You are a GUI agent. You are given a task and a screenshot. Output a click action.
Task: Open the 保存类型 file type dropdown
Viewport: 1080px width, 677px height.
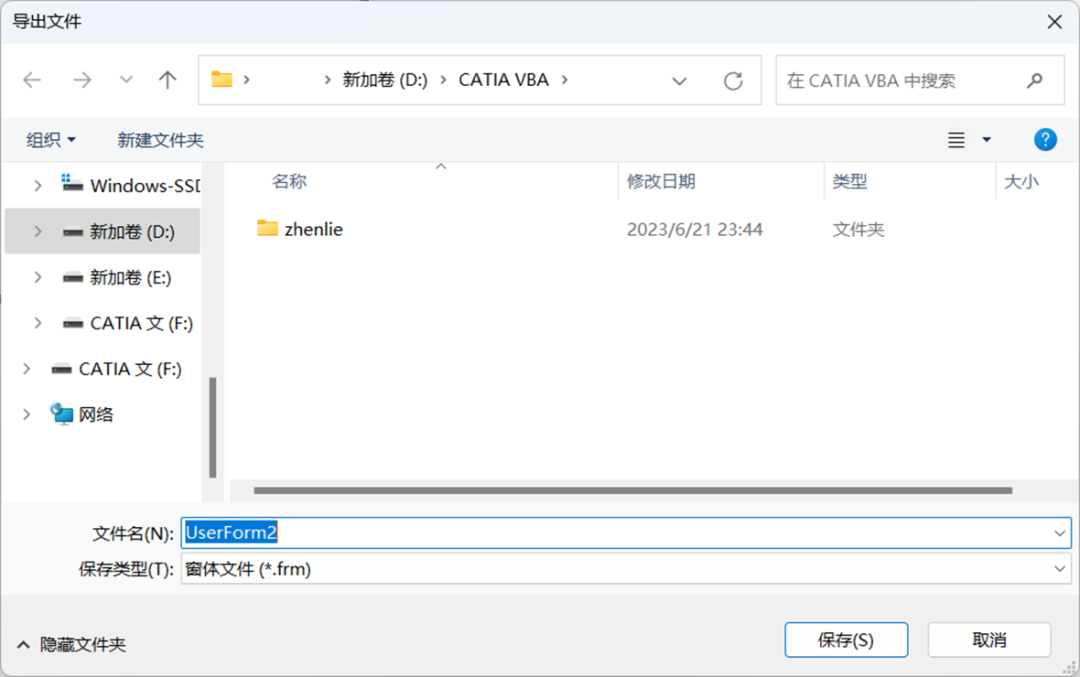click(1058, 569)
